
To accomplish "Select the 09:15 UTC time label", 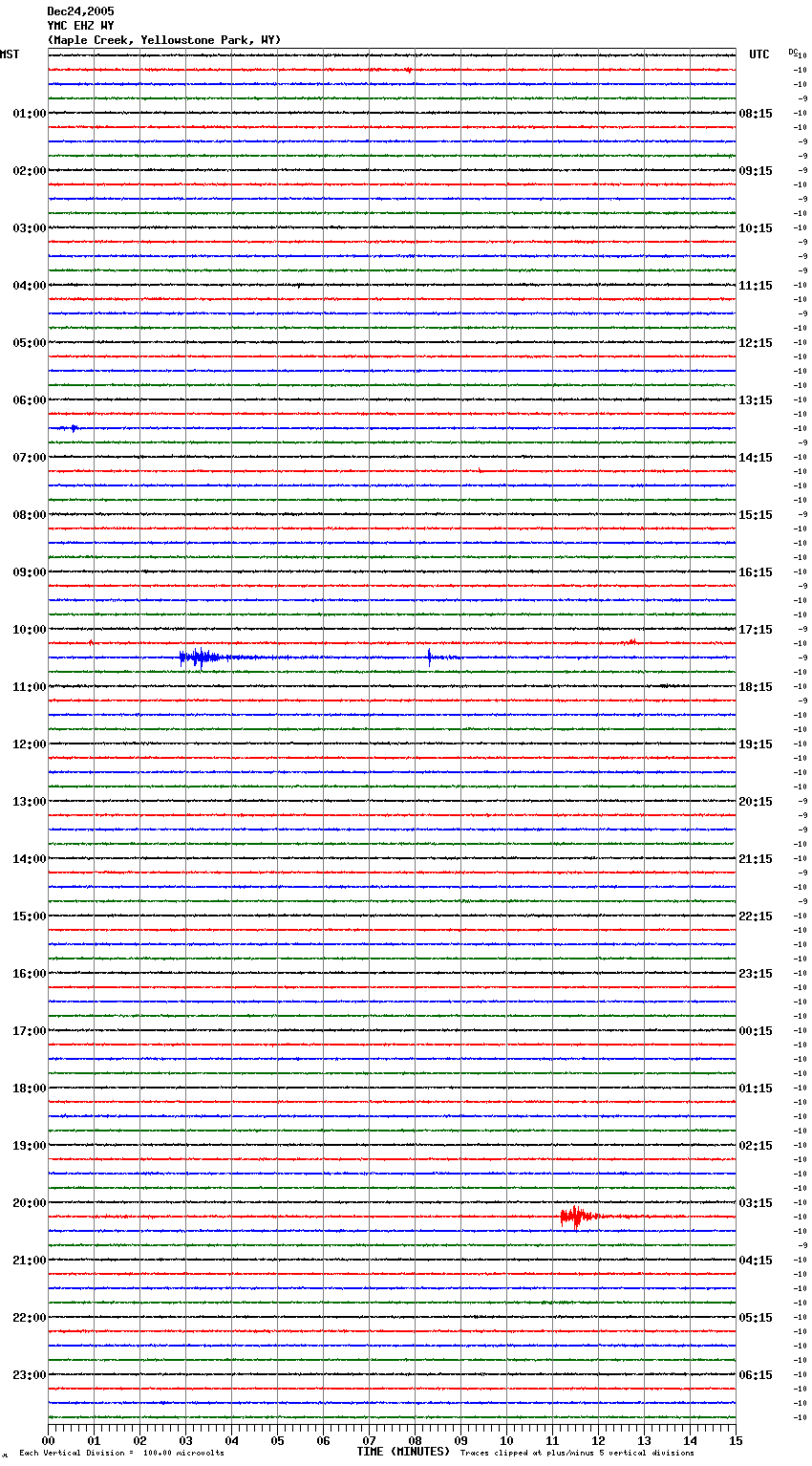I will click(x=756, y=170).
